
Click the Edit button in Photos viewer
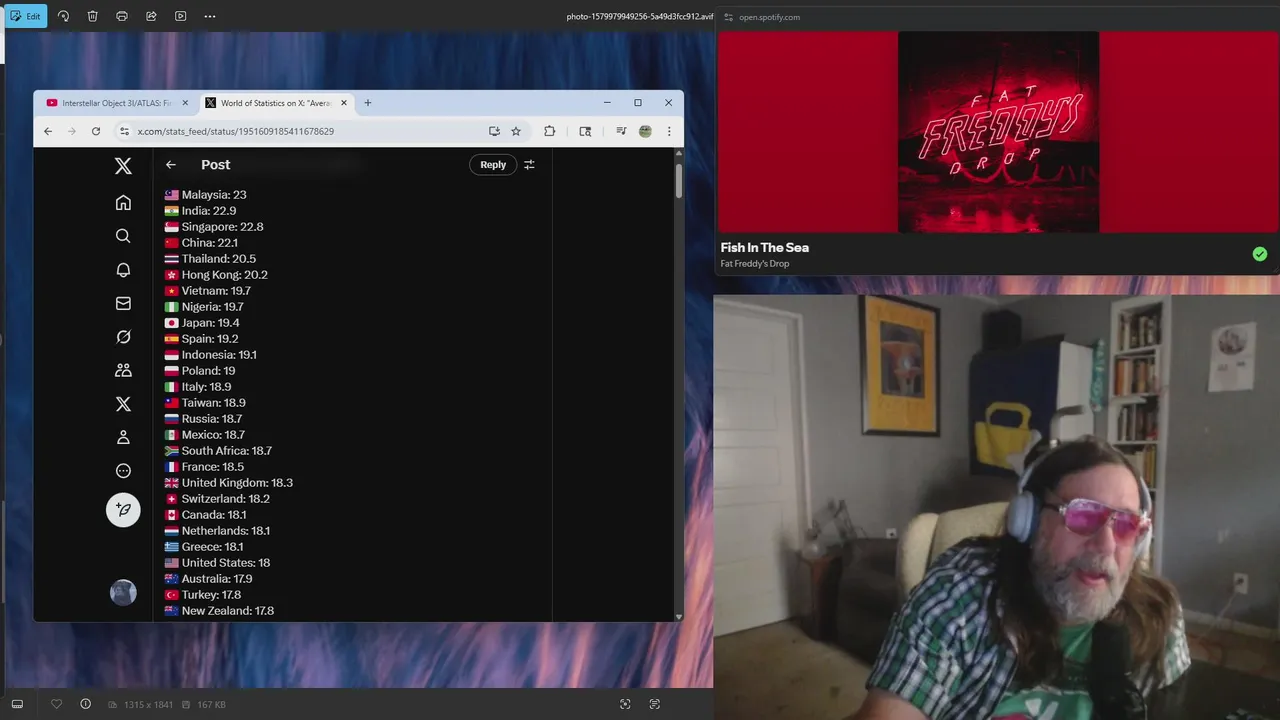tap(25, 16)
